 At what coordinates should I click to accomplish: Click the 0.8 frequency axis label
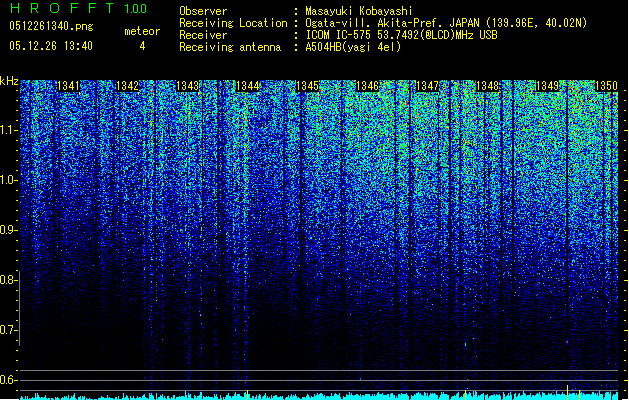pyautogui.click(x=8, y=280)
